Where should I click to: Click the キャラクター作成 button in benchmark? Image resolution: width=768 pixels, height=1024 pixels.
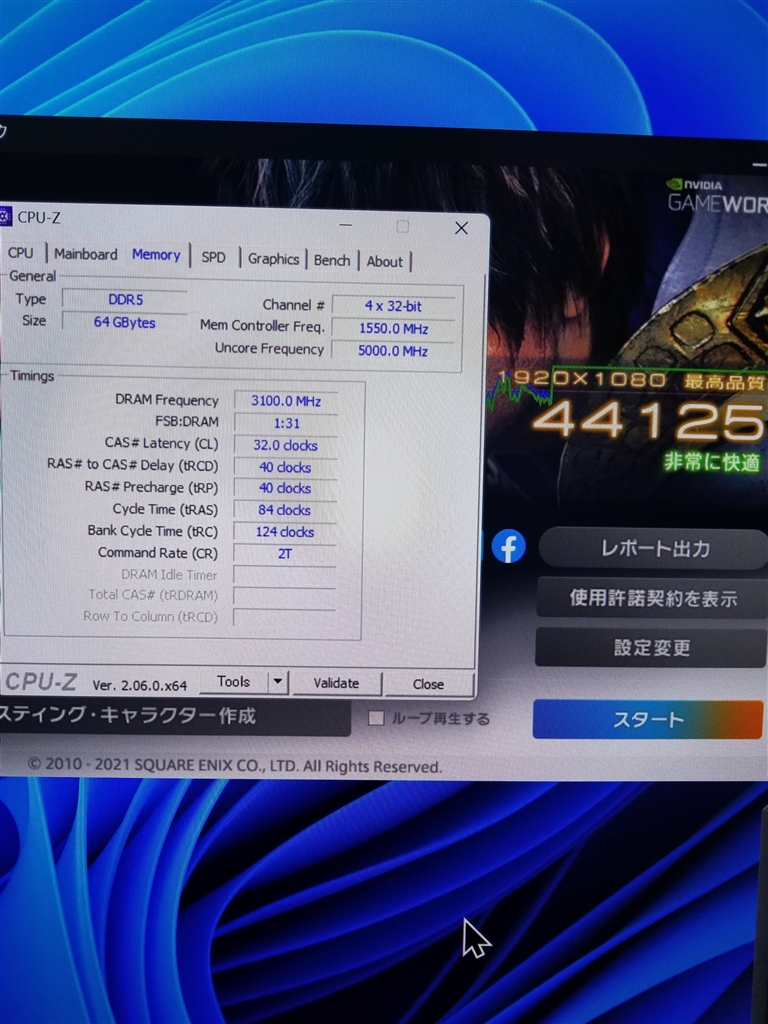pyautogui.click(x=174, y=716)
